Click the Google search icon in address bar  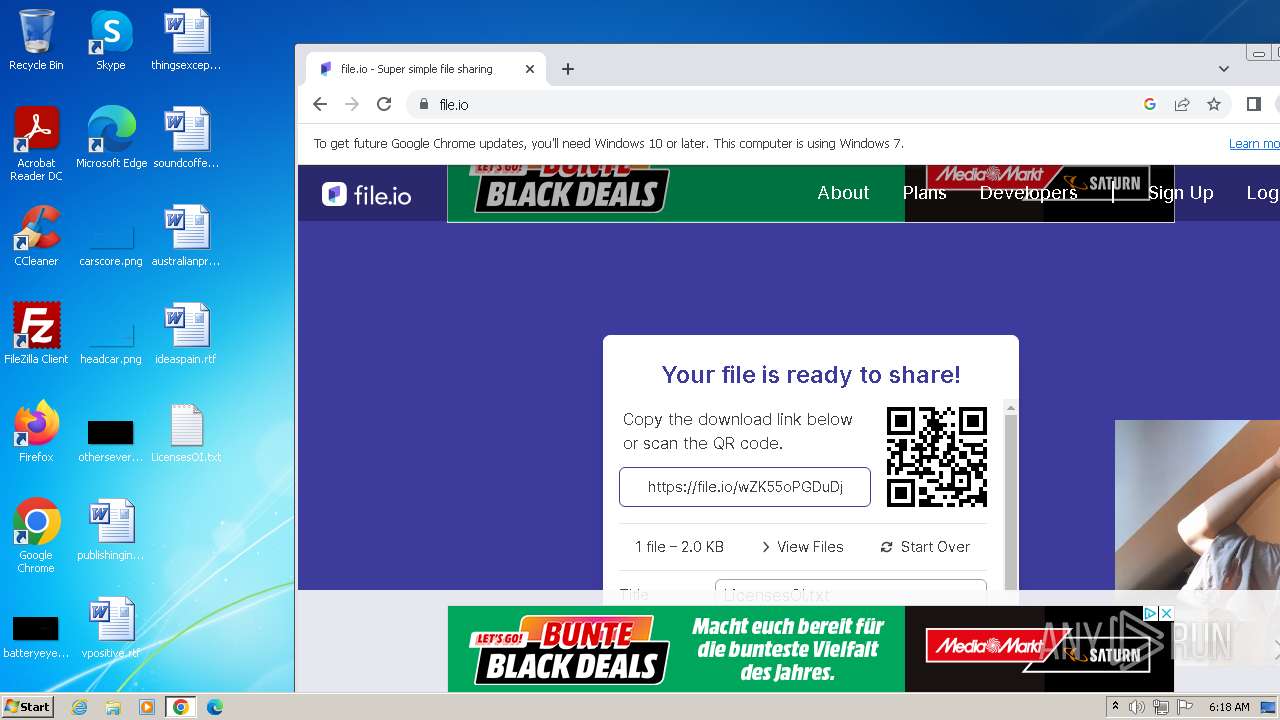click(x=1150, y=104)
